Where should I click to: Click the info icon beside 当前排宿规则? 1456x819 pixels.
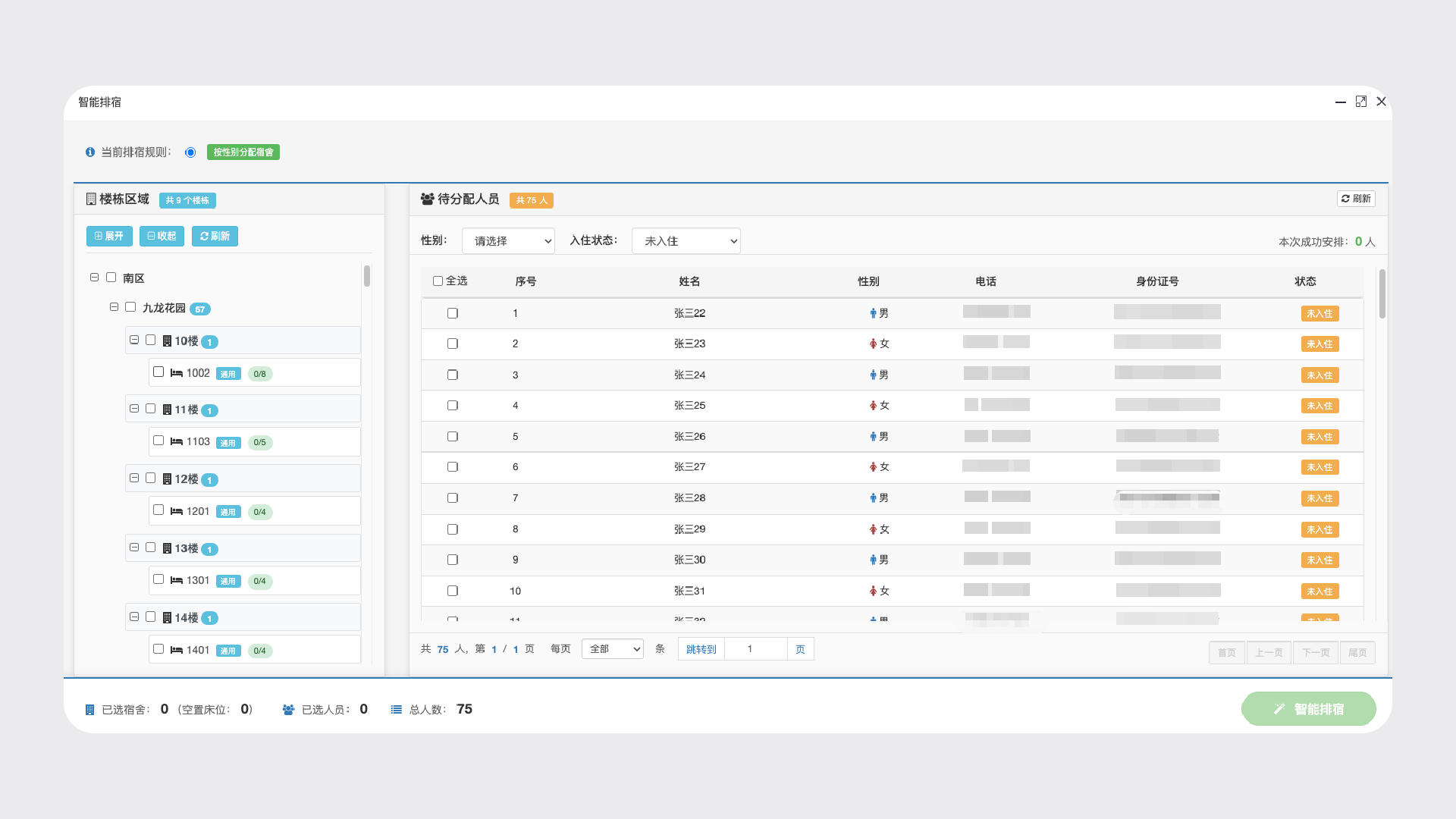point(90,152)
